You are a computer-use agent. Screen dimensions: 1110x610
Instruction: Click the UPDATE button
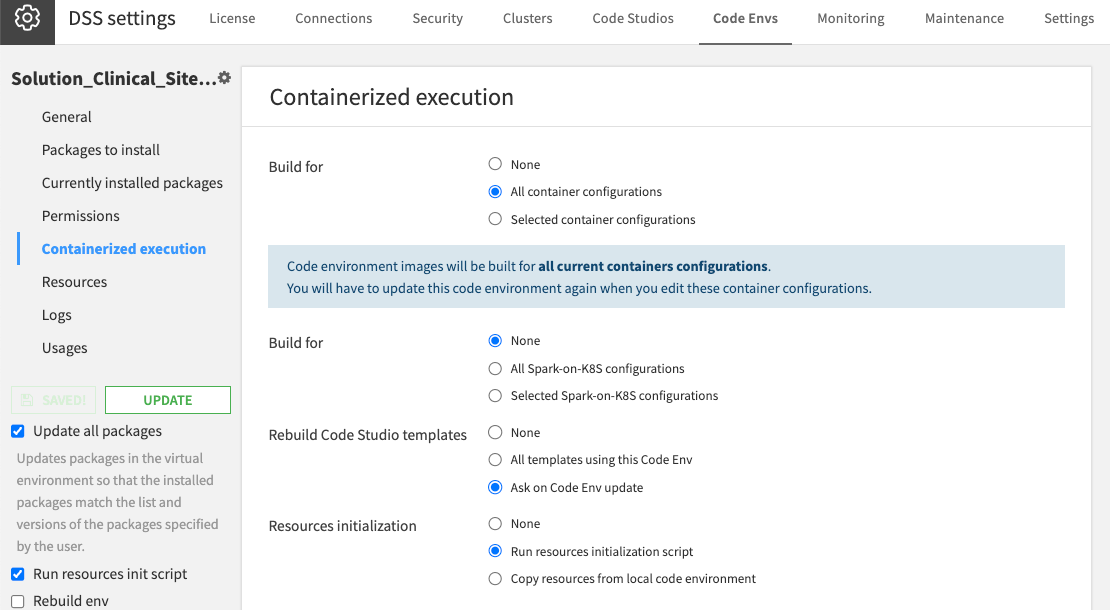click(167, 400)
